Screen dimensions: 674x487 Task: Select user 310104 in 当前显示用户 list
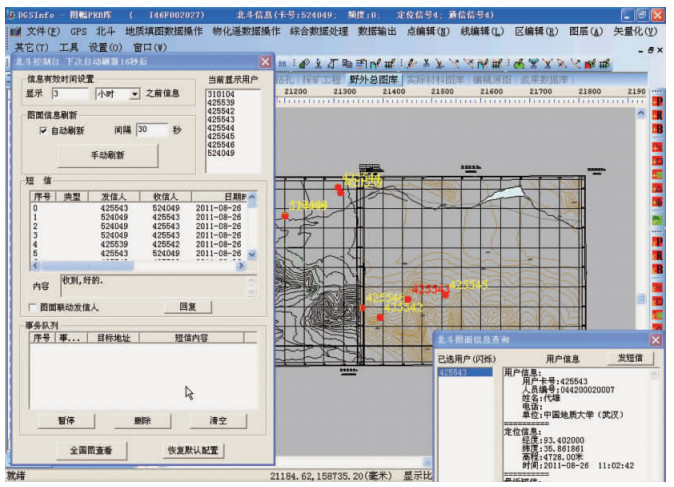tap(221, 94)
